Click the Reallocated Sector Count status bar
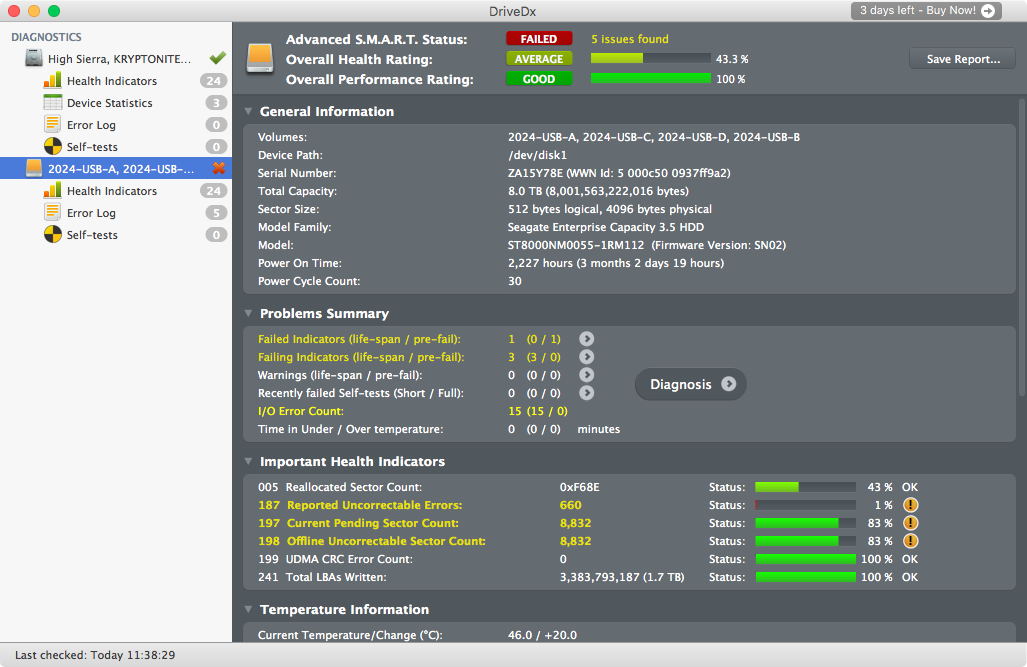This screenshot has width=1027, height=667. 806,487
